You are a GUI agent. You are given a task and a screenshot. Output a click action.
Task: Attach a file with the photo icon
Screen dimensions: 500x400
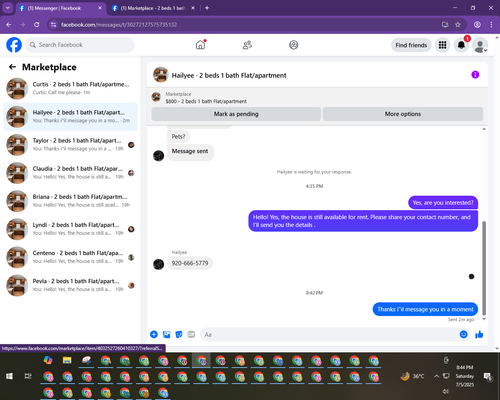[x=166, y=334]
